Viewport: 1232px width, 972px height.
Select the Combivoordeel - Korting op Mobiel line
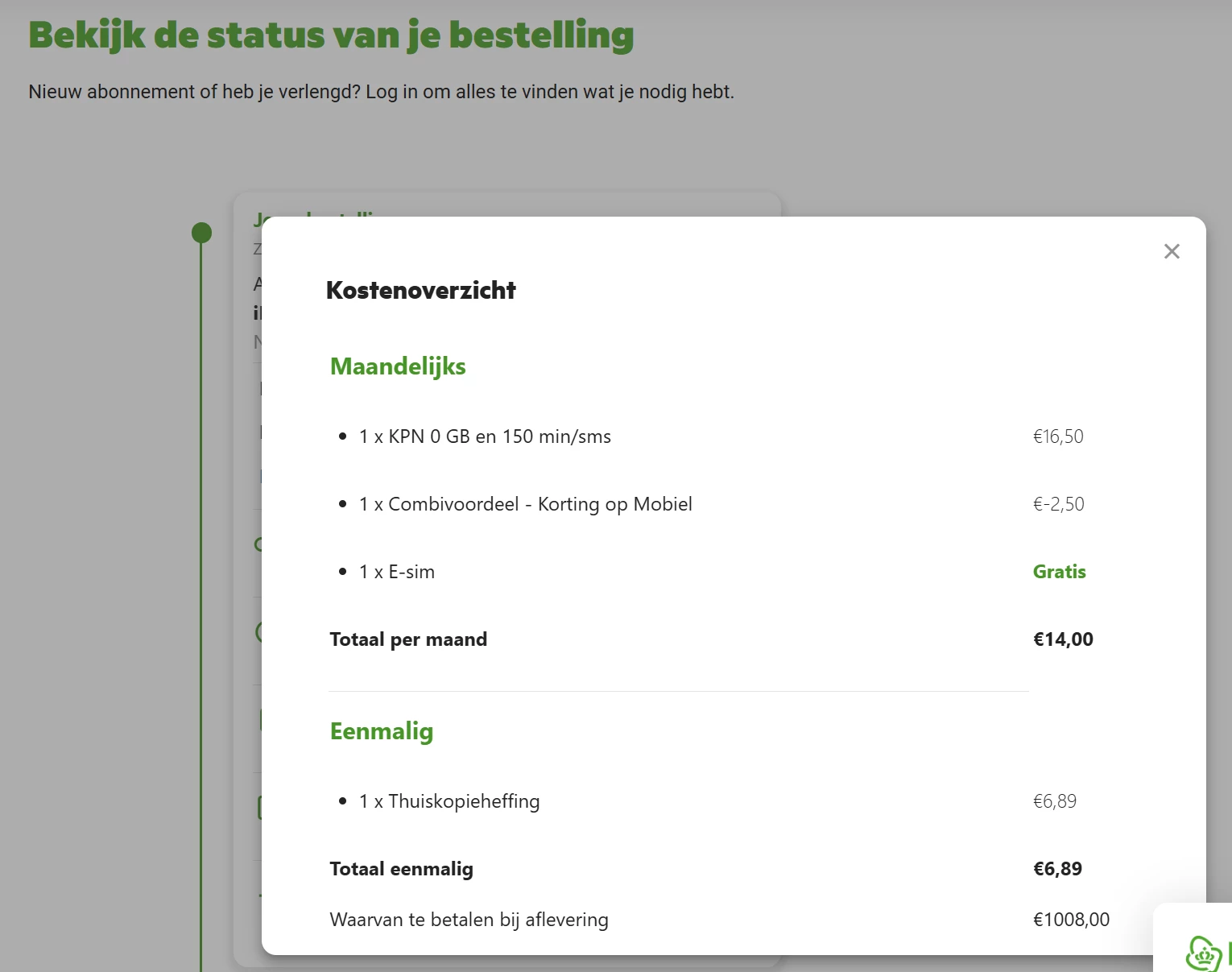525,504
